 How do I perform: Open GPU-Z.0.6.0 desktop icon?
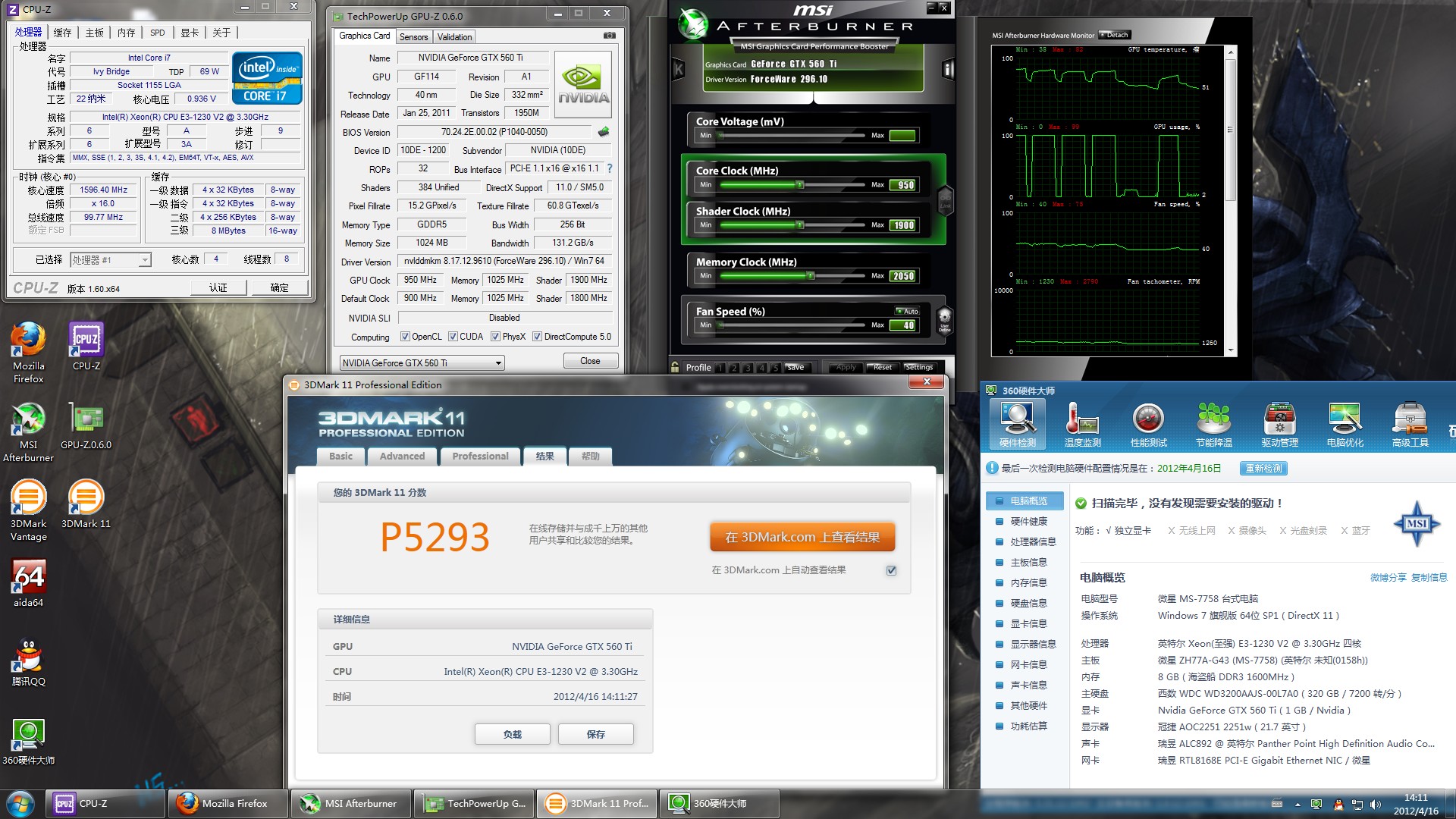pyautogui.click(x=86, y=425)
